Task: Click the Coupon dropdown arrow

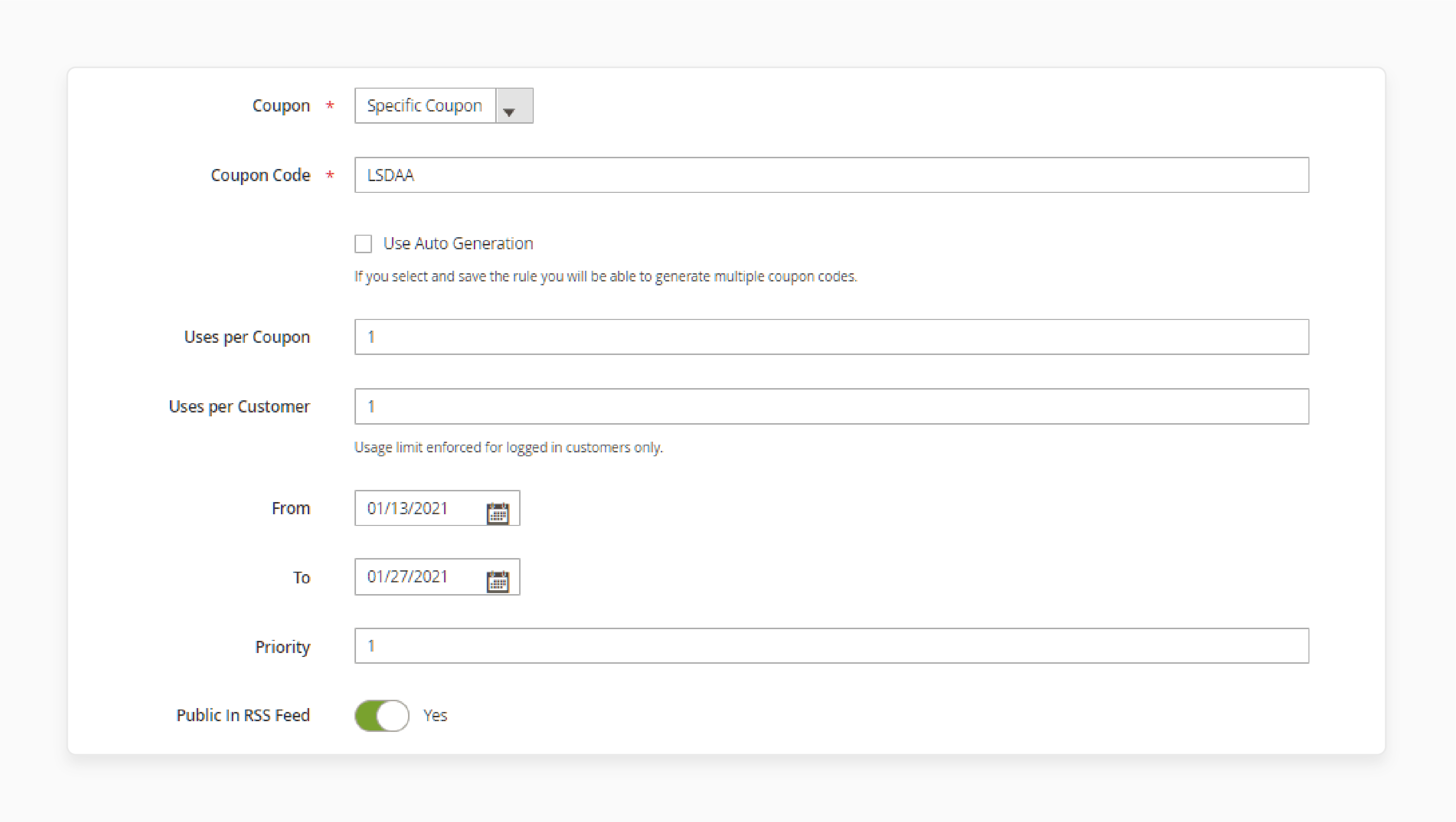Action: (x=514, y=106)
